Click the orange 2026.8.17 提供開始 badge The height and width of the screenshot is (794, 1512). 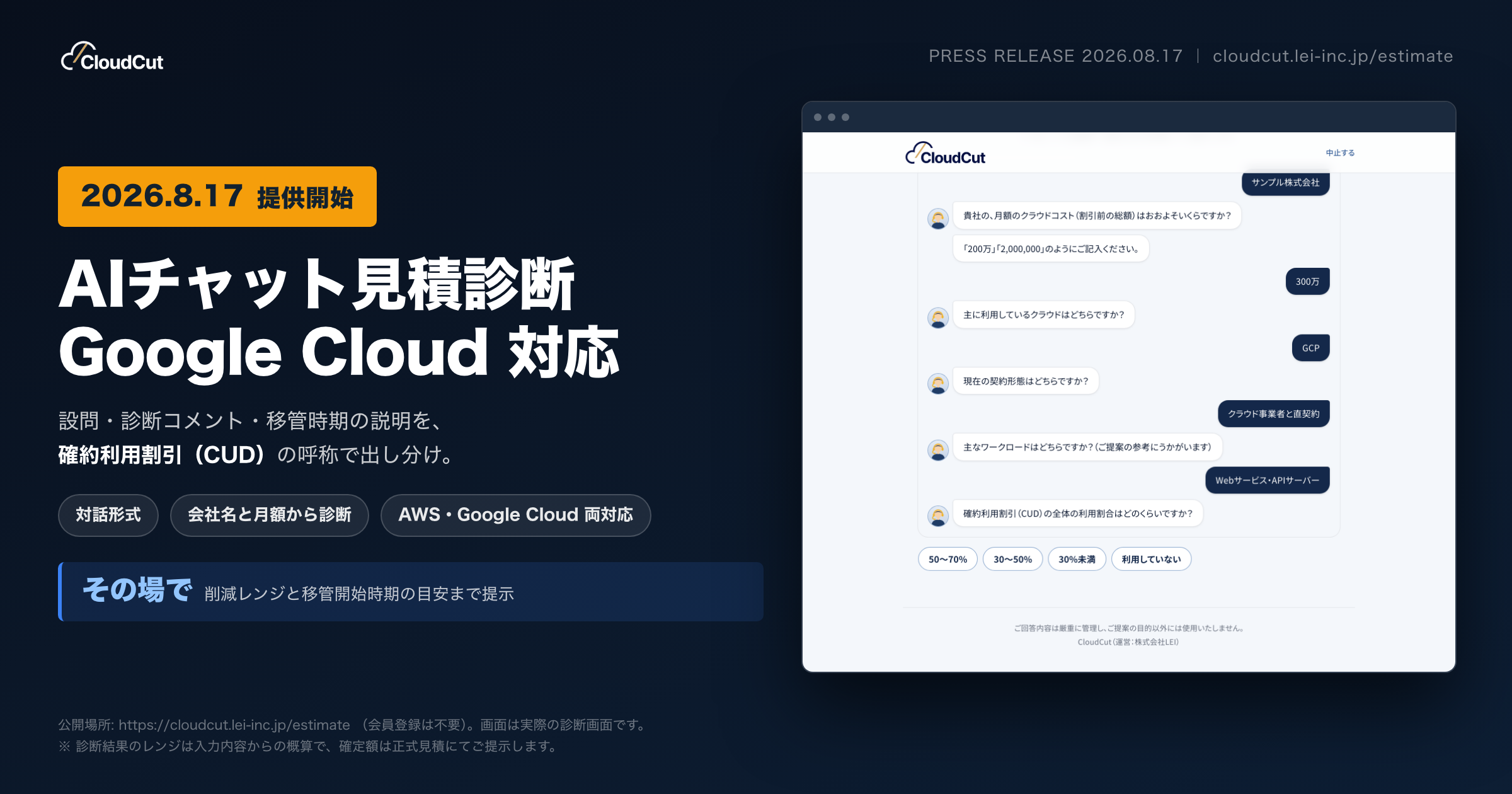click(x=217, y=197)
